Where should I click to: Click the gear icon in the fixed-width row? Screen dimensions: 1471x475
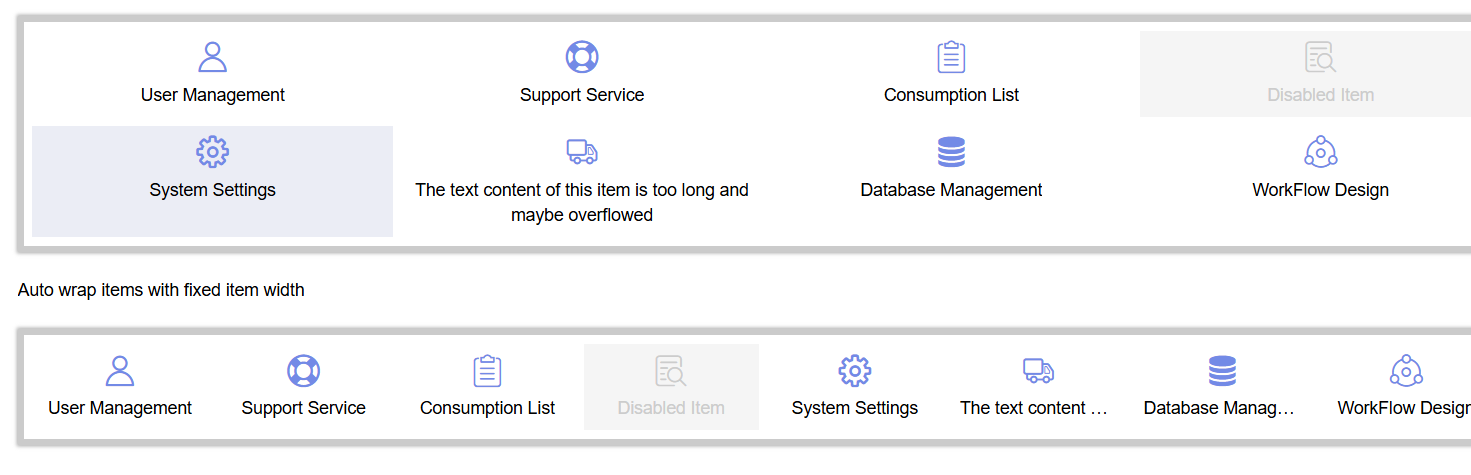855,370
